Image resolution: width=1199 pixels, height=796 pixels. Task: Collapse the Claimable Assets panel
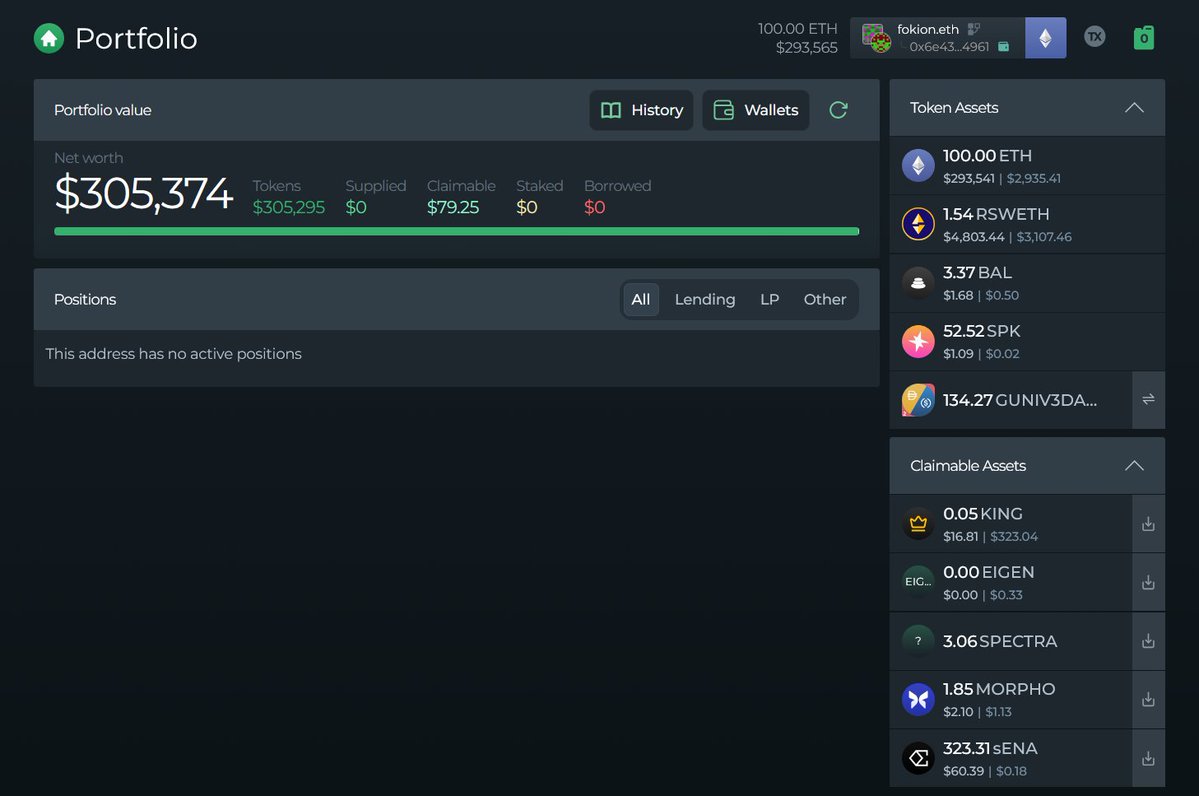point(1134,466)
